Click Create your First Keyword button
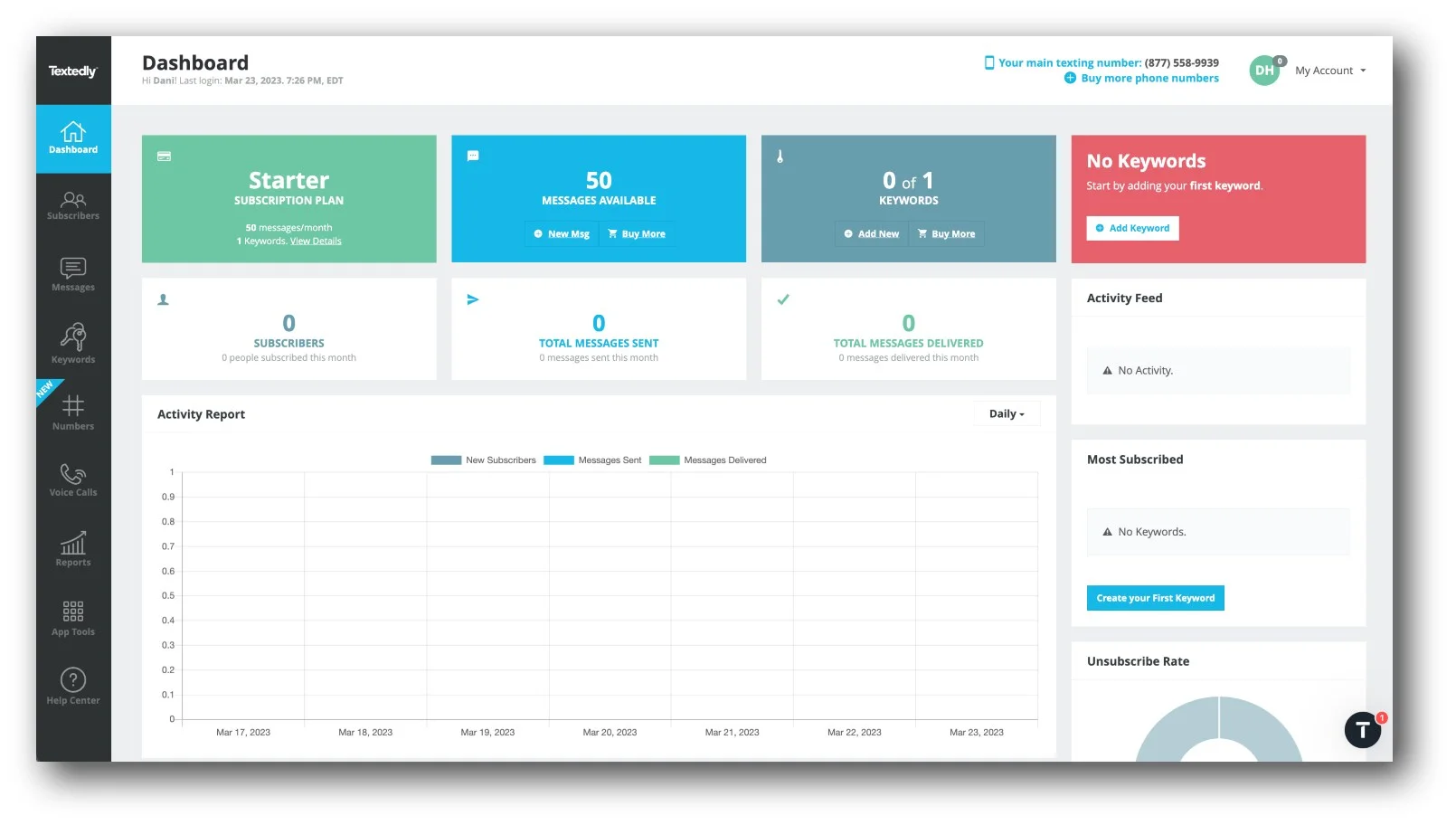The image size is (1456, 825). (1155, 598)
